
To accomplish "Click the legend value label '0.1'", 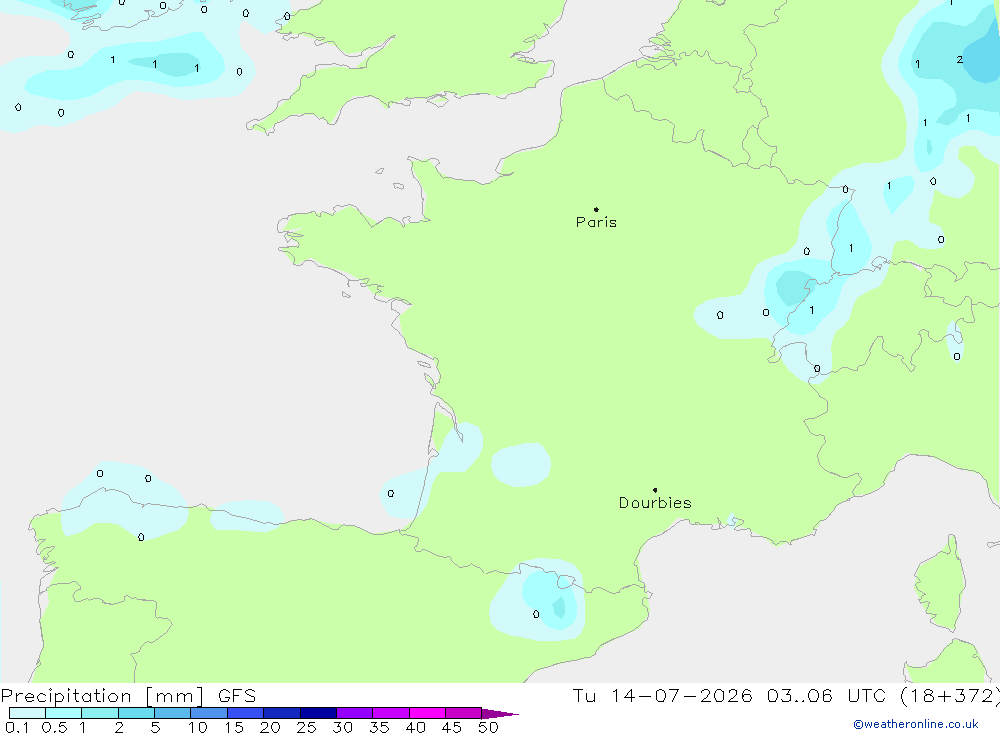I will click(17, 727).
